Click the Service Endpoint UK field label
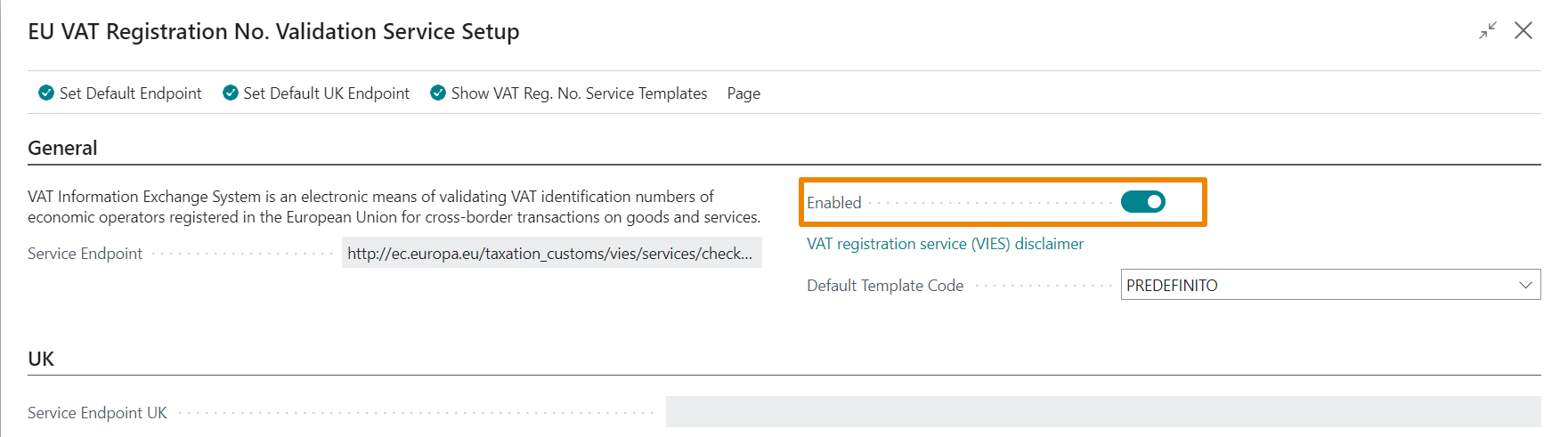 pyautogui.click(x=97, y=413)
